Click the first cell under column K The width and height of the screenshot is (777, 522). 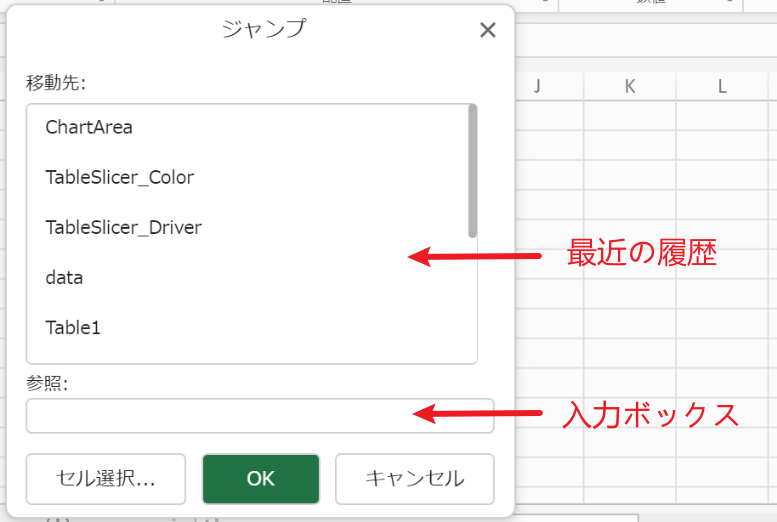click(x=630, y=115)
